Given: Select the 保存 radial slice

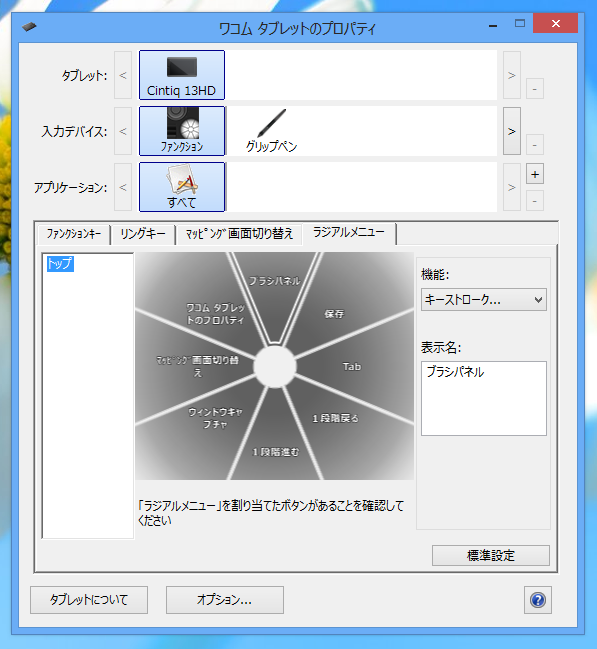Looking at the screenshot, I should (x=334, y=313).
